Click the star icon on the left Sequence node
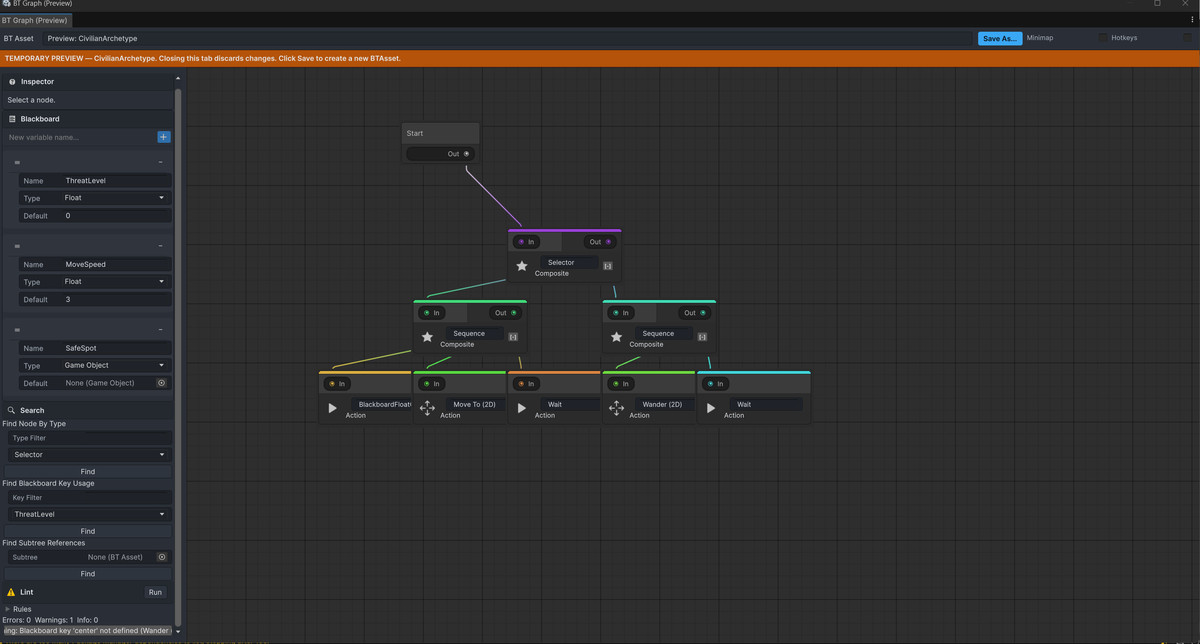Screen dimensions: 1200x644 [x=427, y=337]
